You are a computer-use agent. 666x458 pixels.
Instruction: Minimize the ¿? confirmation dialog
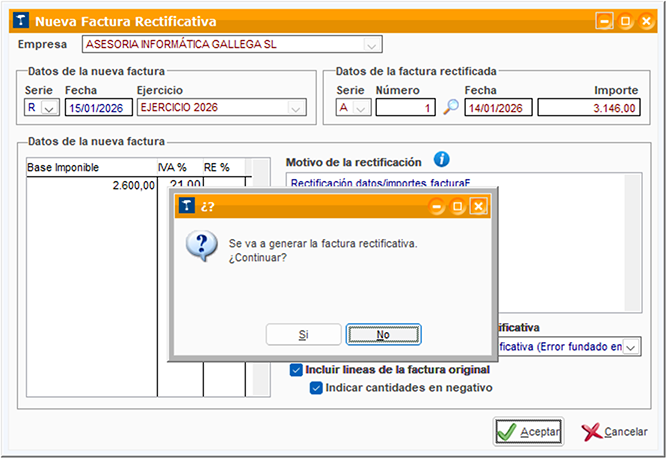coord(436,206)
